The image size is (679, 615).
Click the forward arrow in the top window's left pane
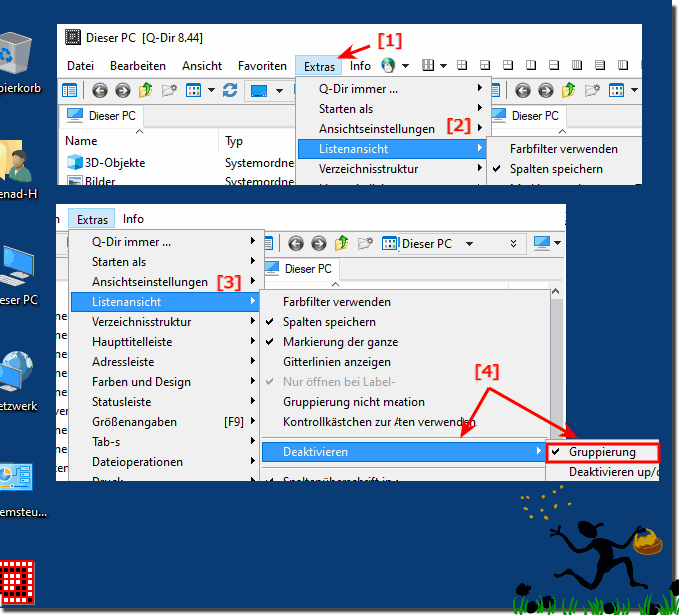click(123, 91)
